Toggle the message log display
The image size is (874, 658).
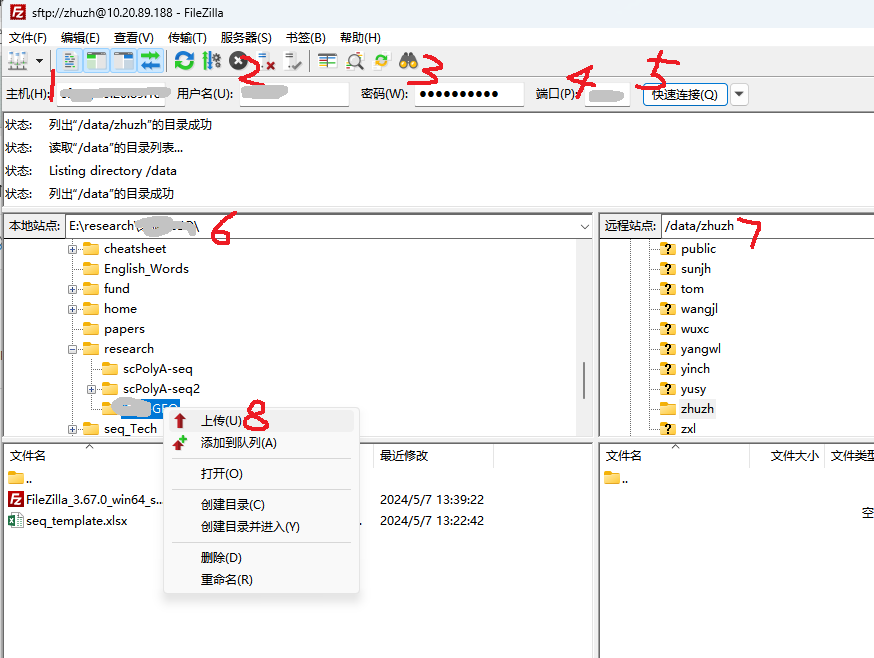click(70, 61)
